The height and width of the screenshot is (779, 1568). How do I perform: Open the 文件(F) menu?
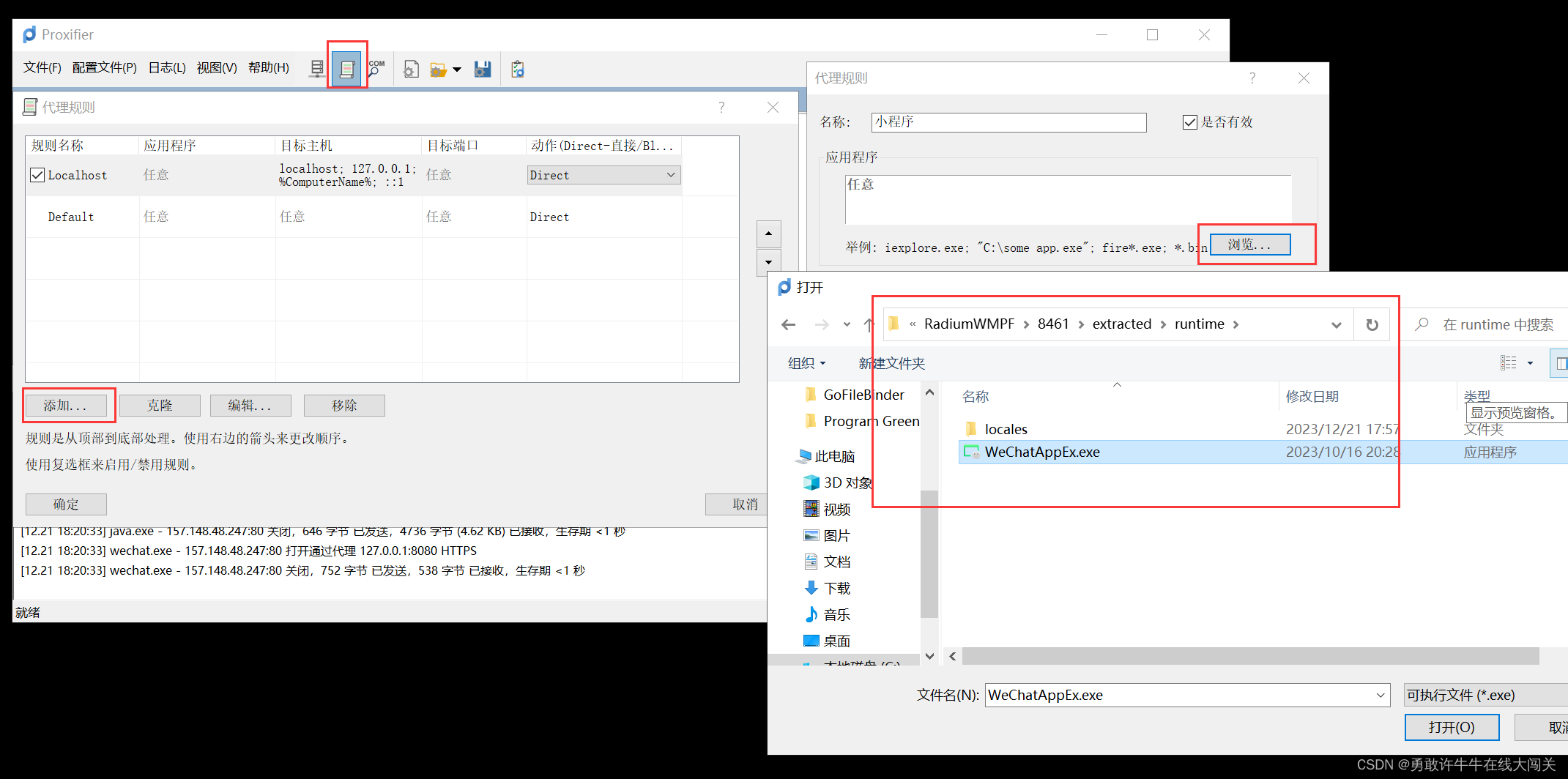[42, 67]
